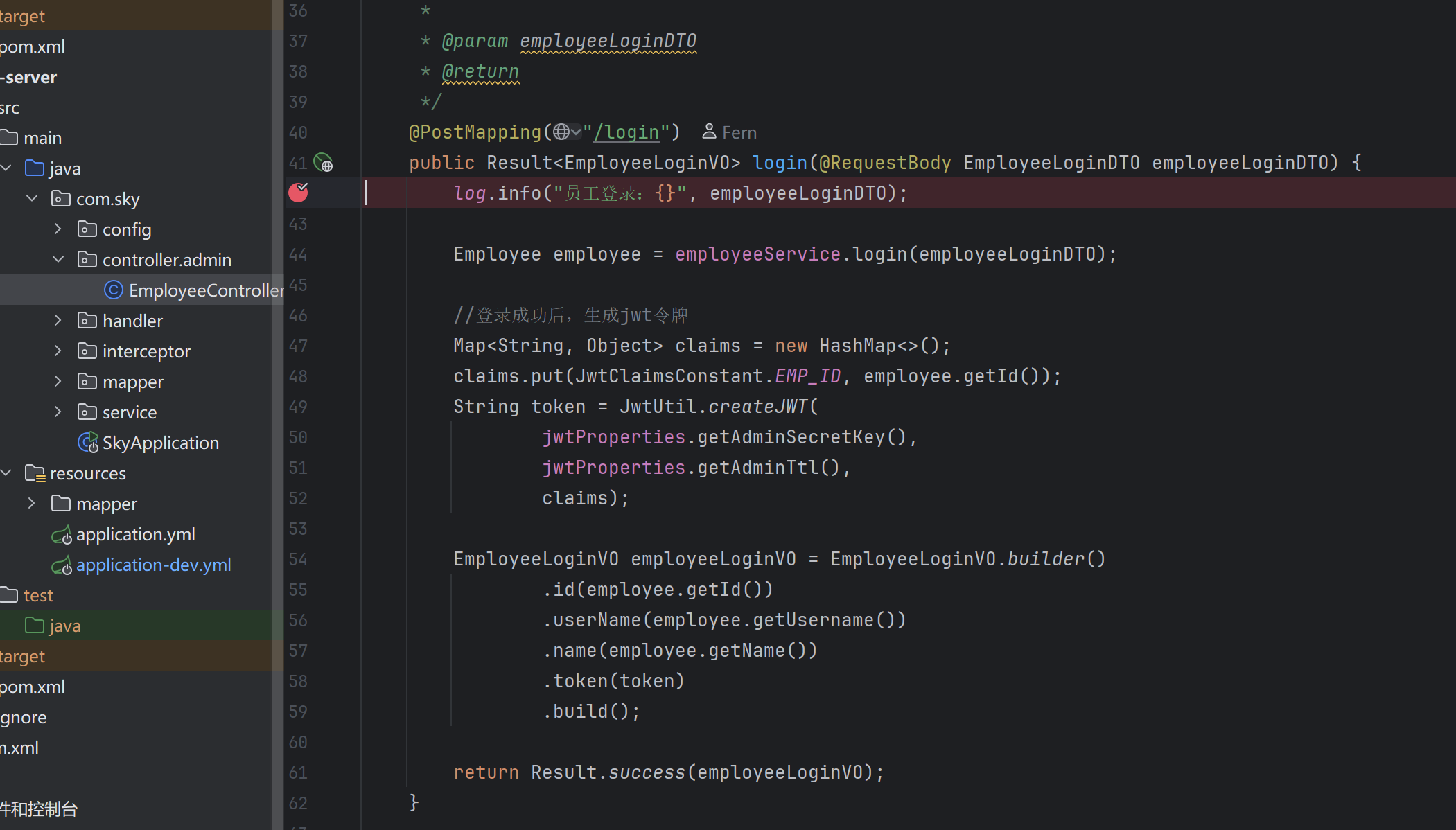Expand the interceptor package node
1456x830 pixels.
pyautogui.click(x=58, y=351)
